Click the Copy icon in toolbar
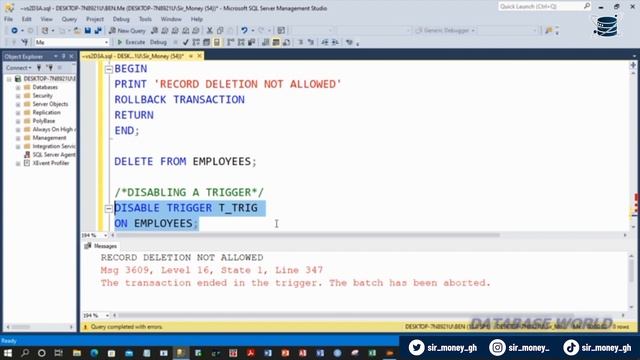 click(x=220, y=31)
